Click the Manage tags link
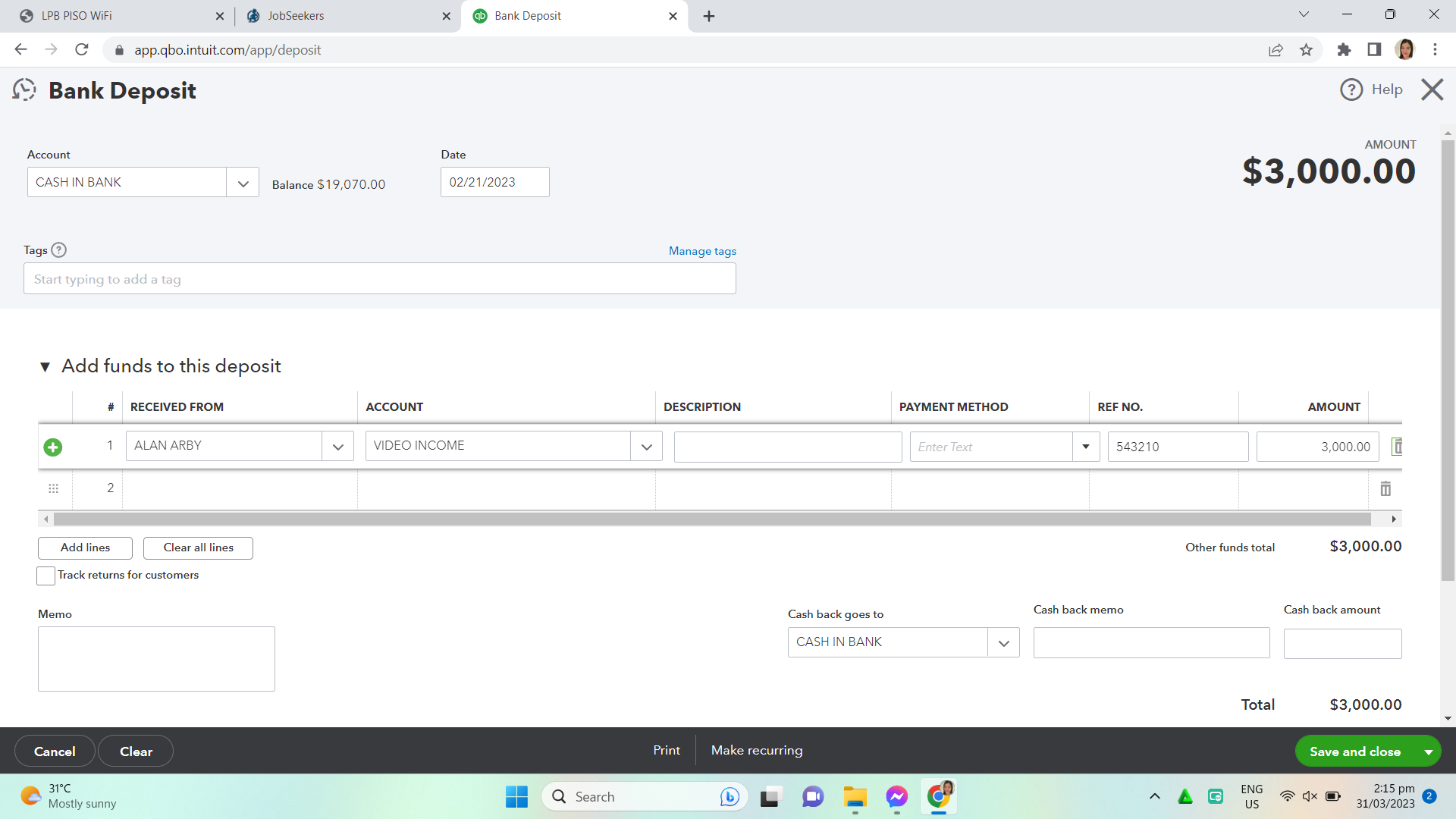 click(x=702, y=251)
